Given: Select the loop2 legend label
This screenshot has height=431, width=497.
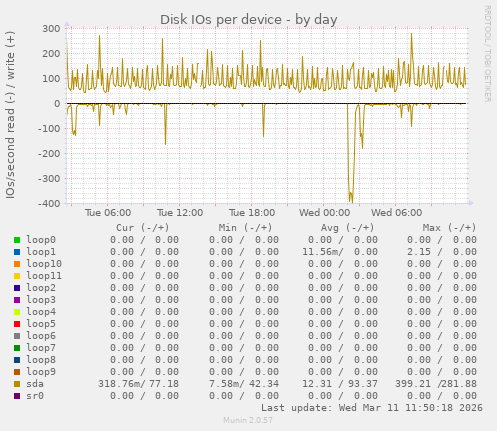Looking at the screenshot, I should pyautogui.click(x=41, y=288).
